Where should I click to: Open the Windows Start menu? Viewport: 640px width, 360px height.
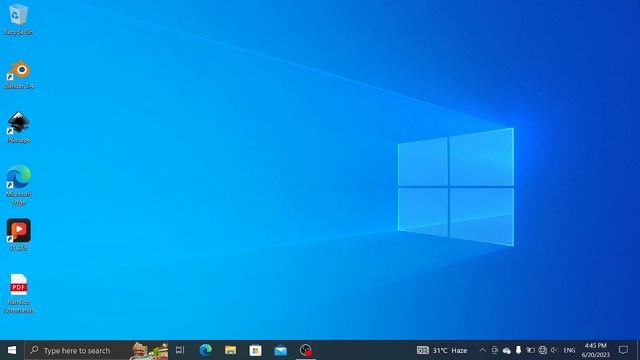pos(12,350)
